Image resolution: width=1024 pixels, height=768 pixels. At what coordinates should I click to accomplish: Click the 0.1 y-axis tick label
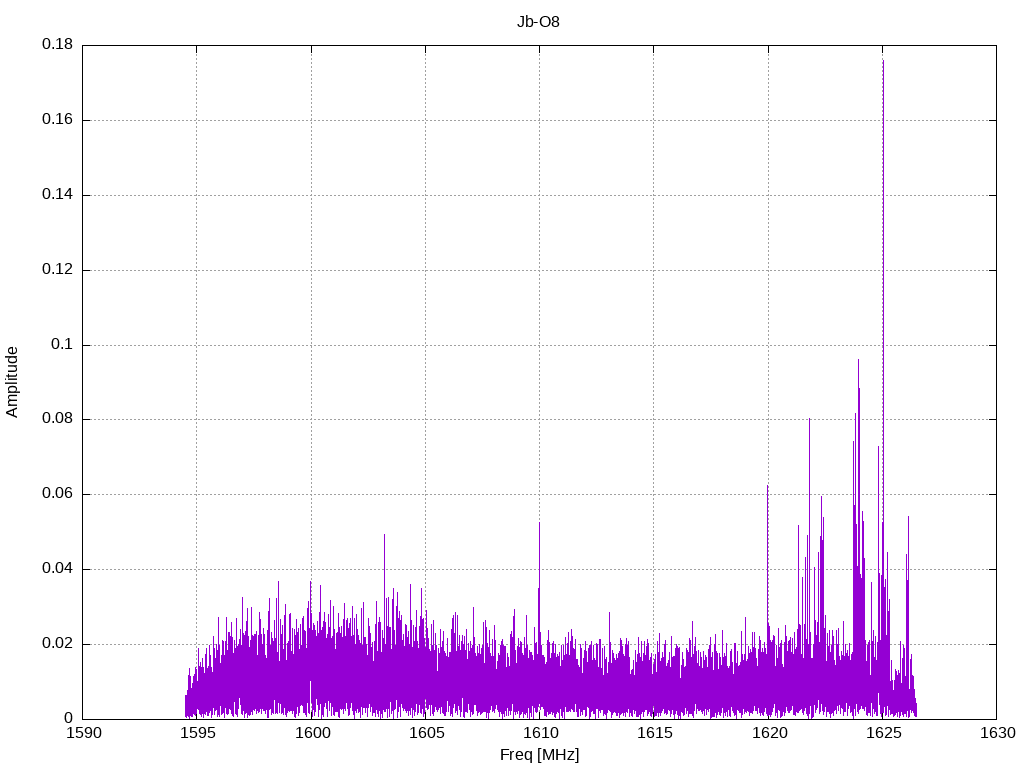coord(62,344)
